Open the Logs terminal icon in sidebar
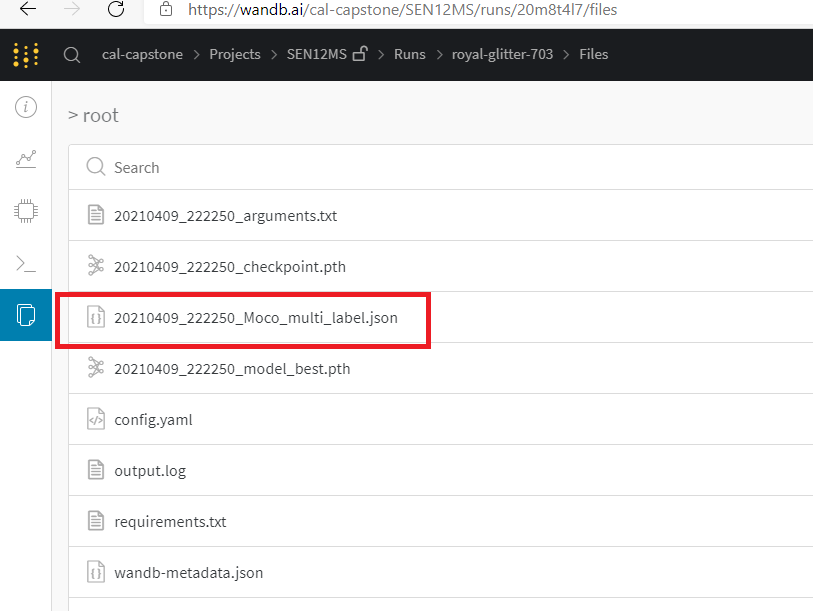Image resolution: width=813 pixels, height=611 pixels. tap(25, 263)
